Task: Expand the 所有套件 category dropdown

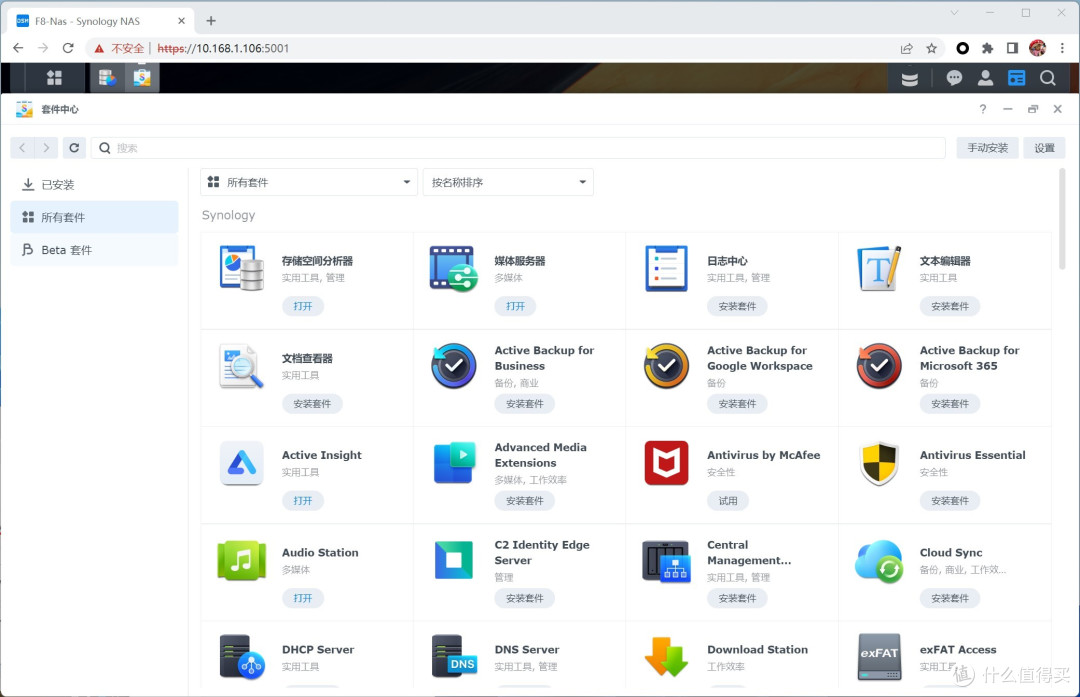Action: (309, 182)
